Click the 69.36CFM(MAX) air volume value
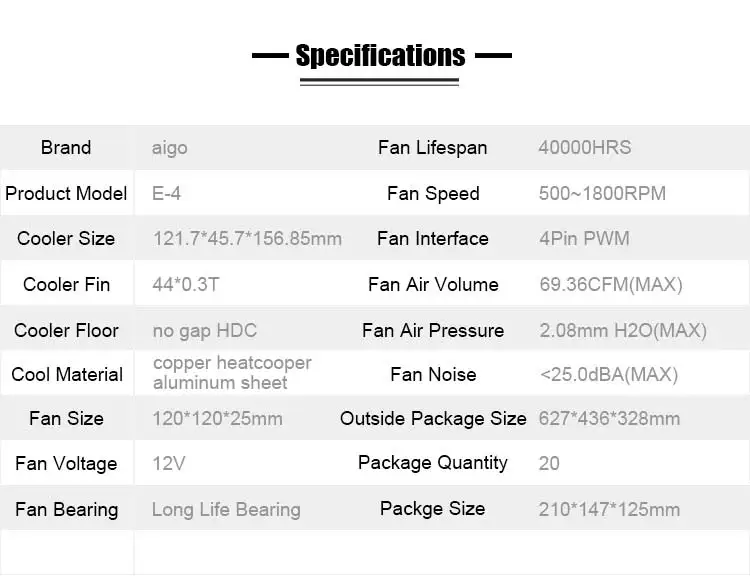The height and width of the screenshot is (576, 750). [611, 284]
